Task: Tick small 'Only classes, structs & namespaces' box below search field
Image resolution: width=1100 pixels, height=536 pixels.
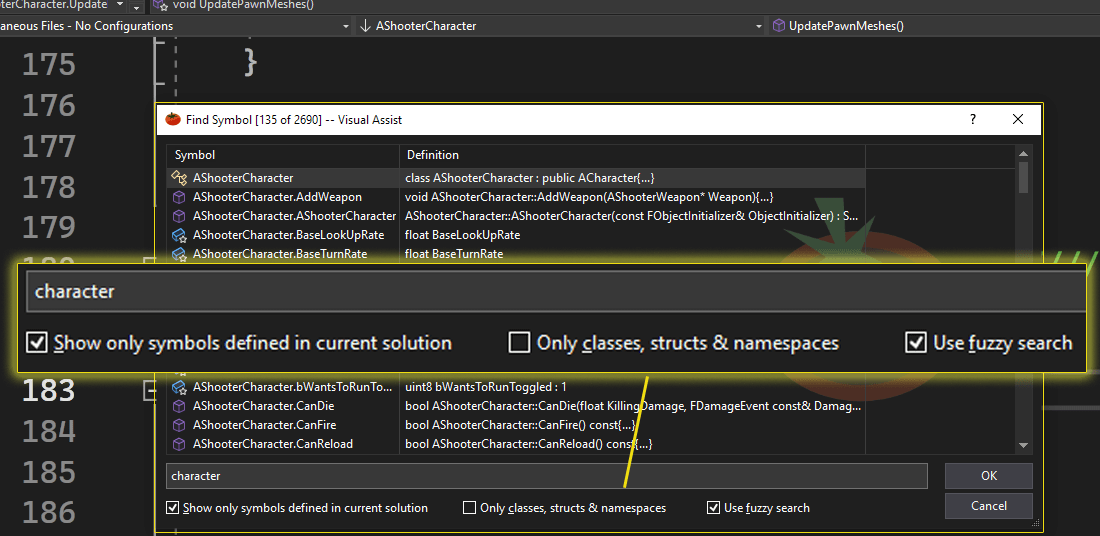Action: pyautogui.click(x=470, y=508)
